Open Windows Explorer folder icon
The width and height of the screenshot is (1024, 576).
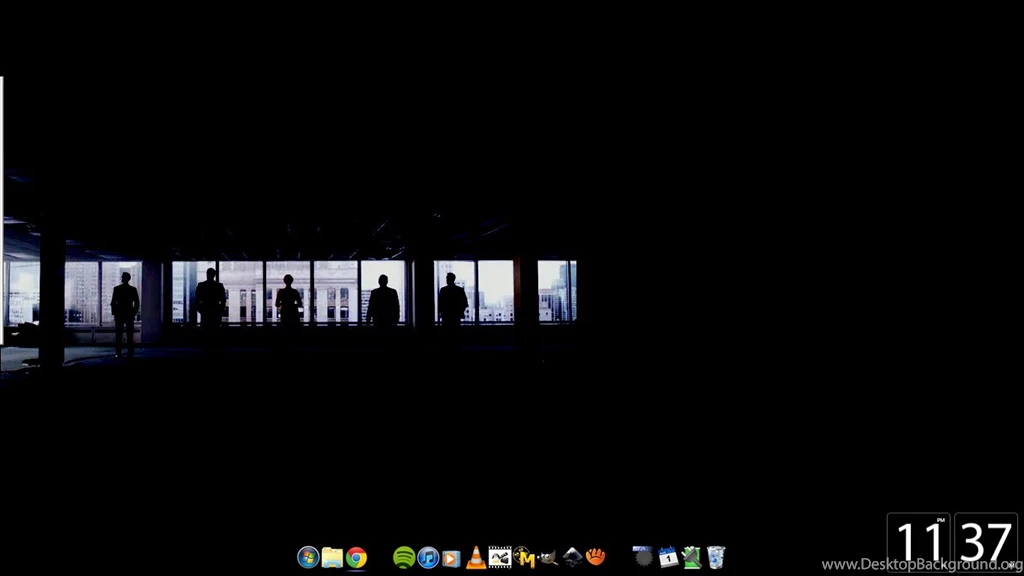click(332, 557)
